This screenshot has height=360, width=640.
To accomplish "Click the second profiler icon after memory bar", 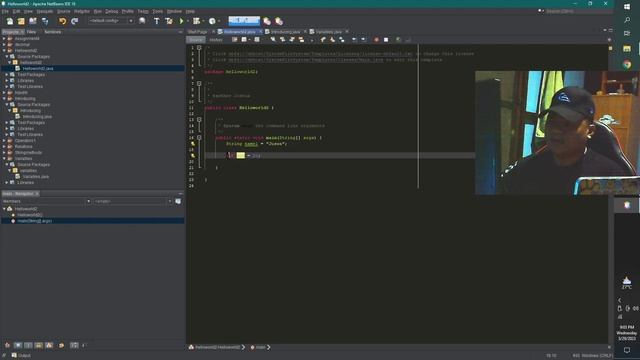I will pyautogui.click(x=279, y=21).
